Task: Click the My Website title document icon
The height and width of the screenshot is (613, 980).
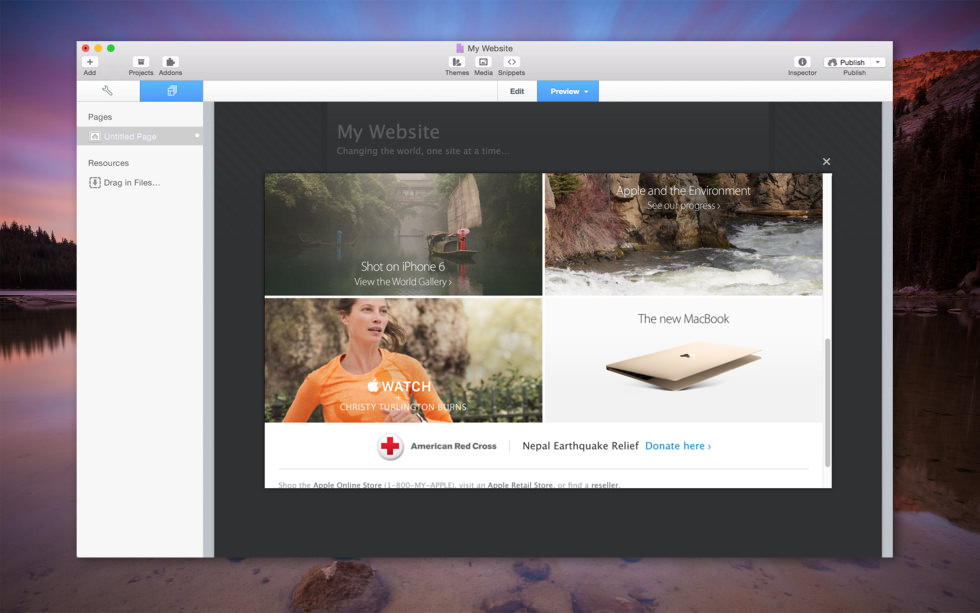Action: point(460,48)
